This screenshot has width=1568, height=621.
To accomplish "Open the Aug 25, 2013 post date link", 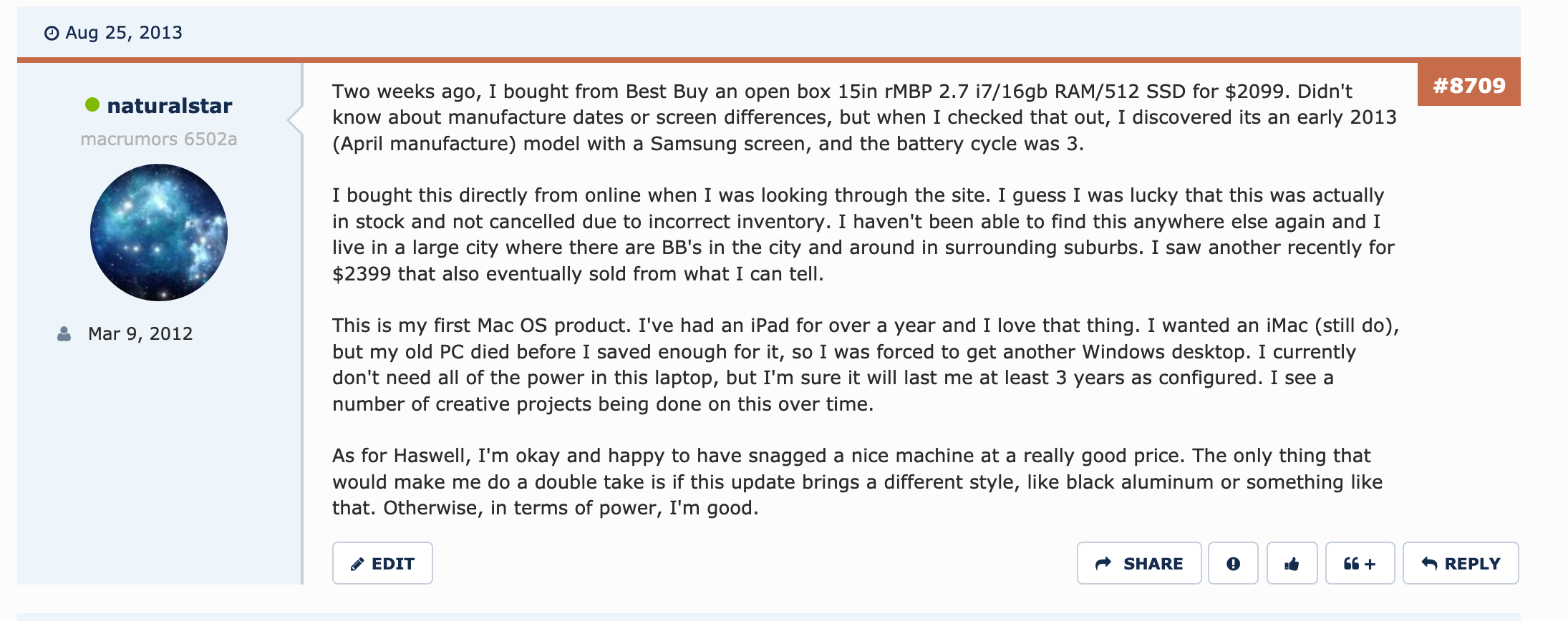I will click(123, 33).
